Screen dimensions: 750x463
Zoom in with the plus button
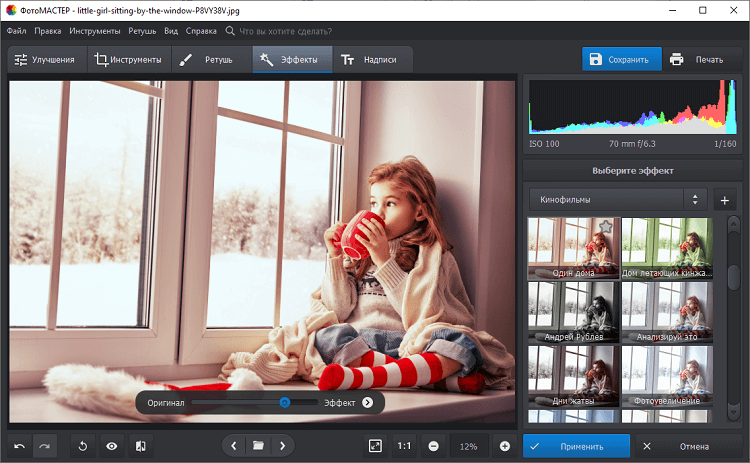tap(505, 446)
